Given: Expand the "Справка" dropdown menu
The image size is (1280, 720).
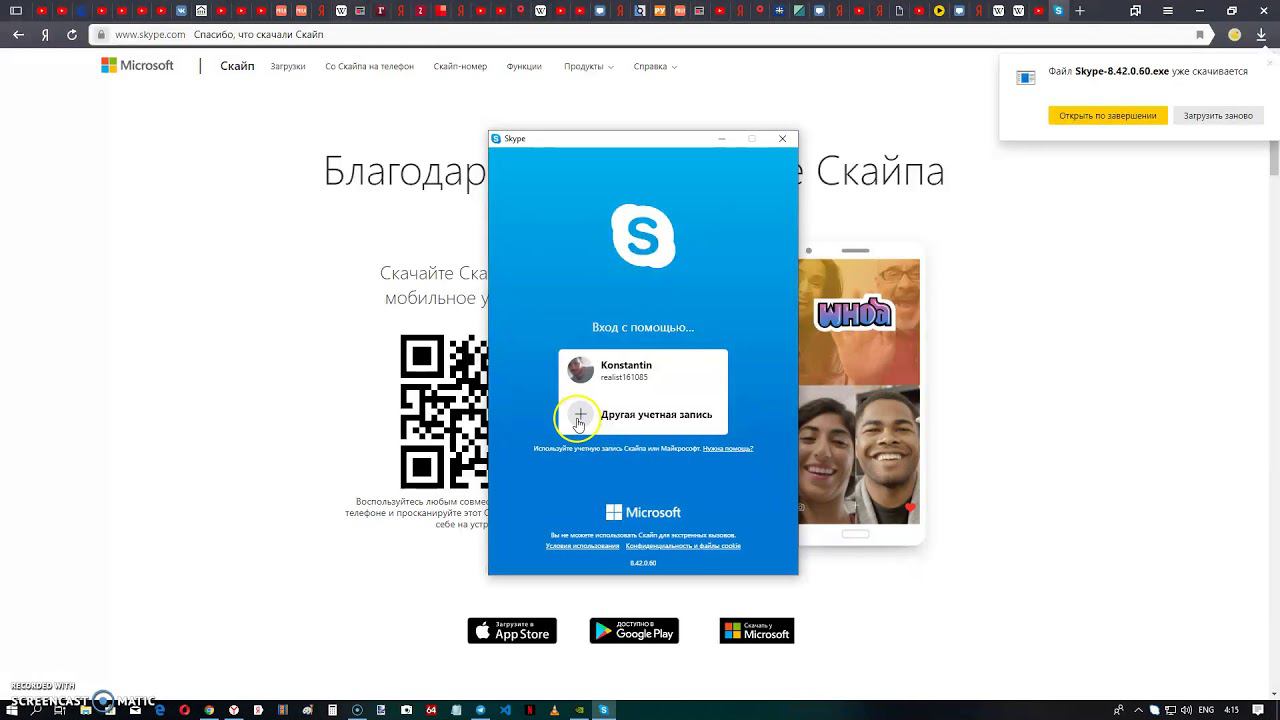Looking at the screenshot, I should point(655,67).
